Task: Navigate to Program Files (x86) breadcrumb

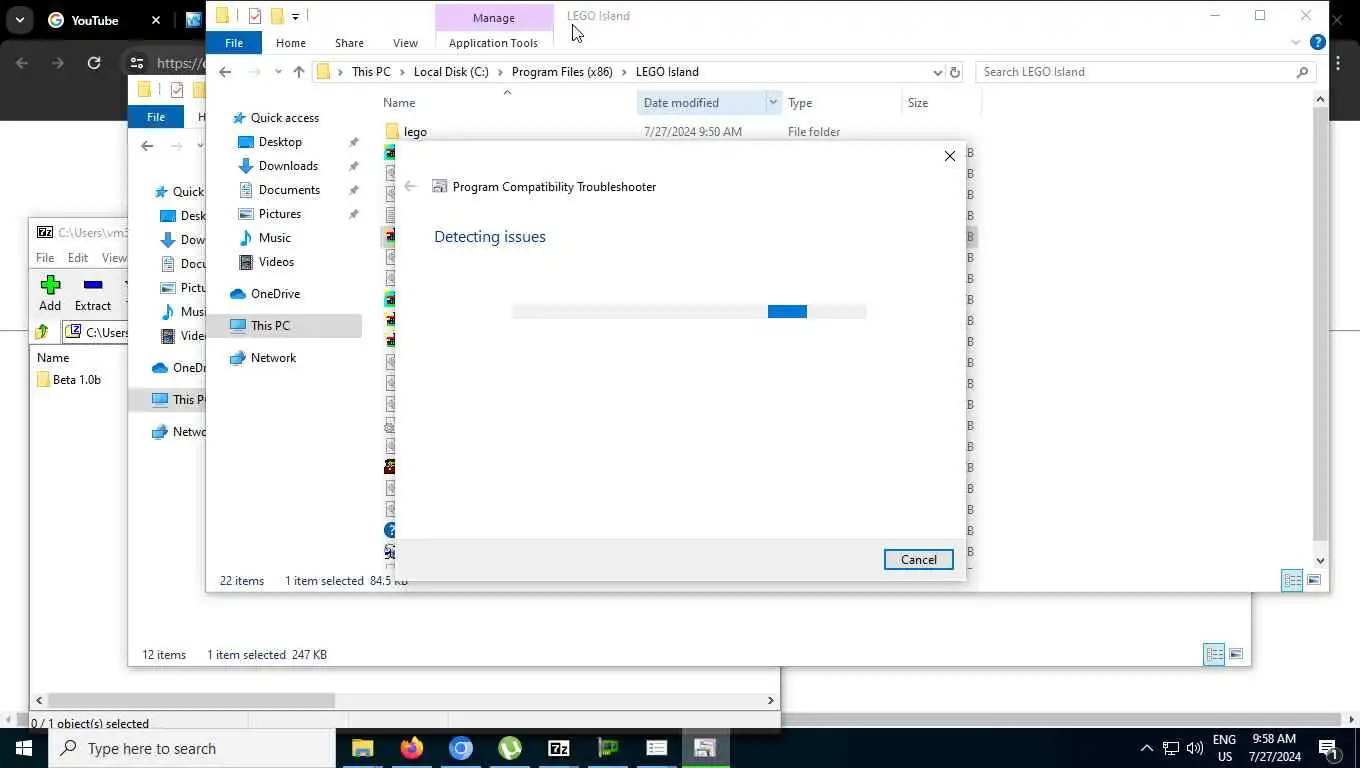Action: pyautogui.click(x=562, y=72)
